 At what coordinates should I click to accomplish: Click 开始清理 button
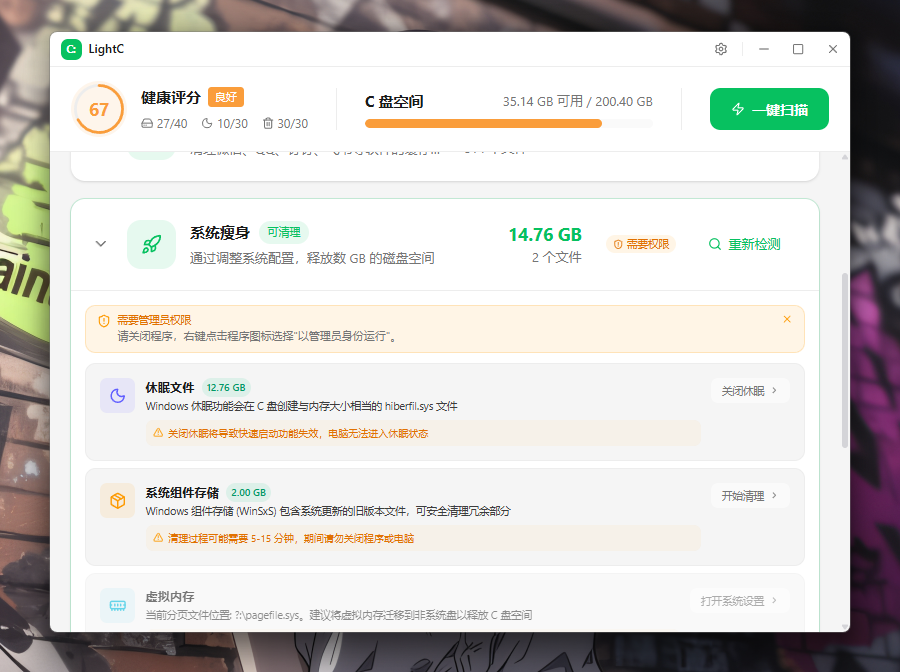(x=750, y=496)
